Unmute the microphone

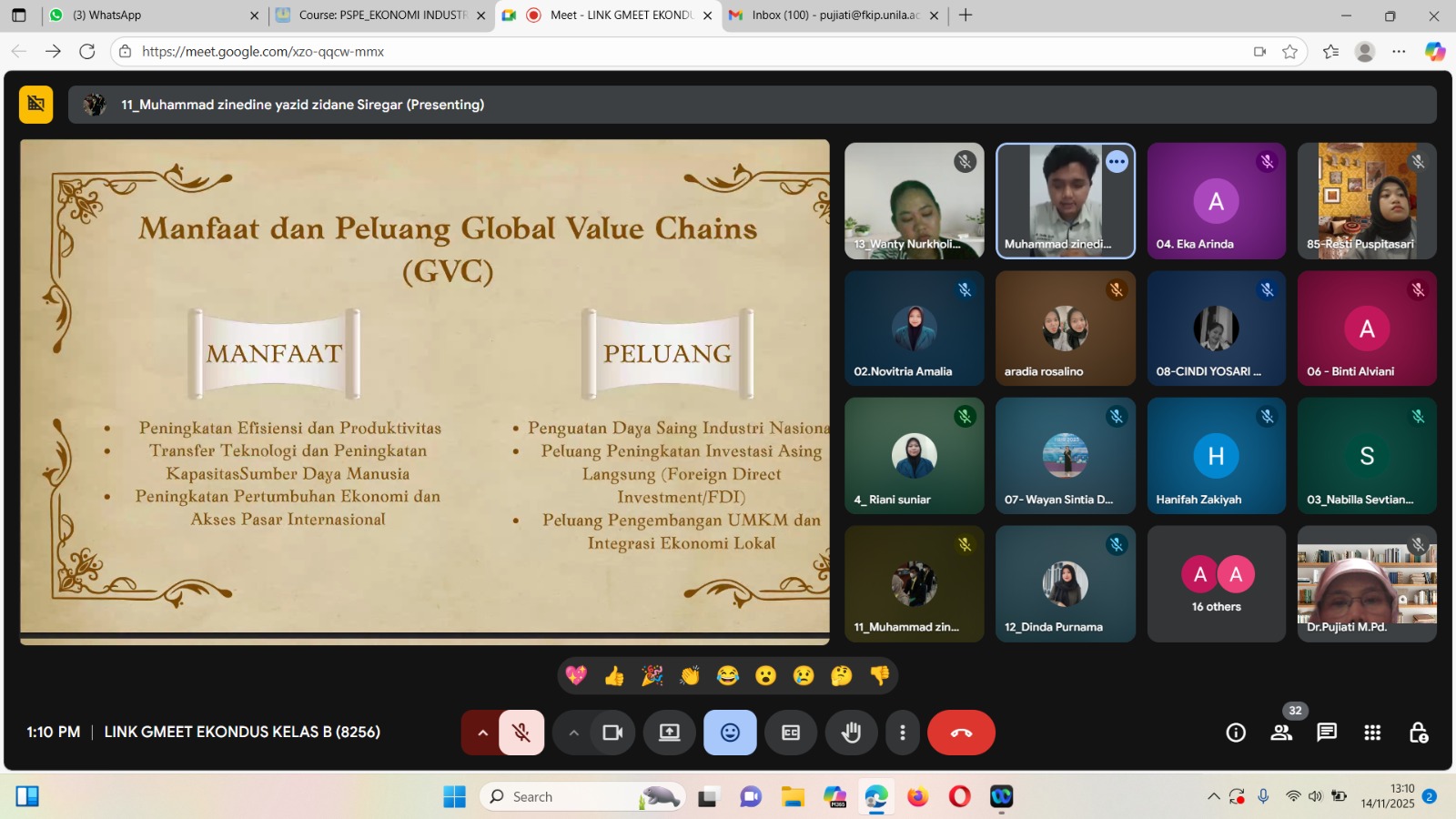(521, 733)
